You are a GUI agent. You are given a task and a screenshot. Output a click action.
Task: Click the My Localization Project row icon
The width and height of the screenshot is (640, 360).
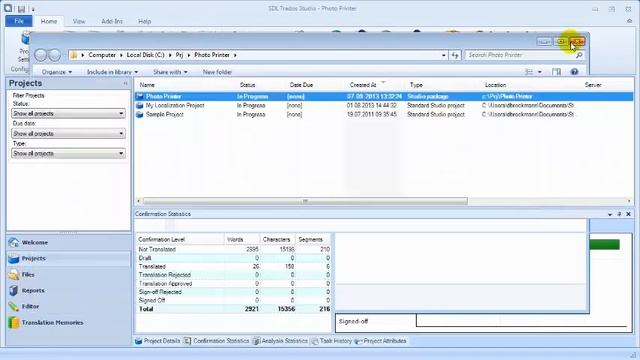[140, 105]
